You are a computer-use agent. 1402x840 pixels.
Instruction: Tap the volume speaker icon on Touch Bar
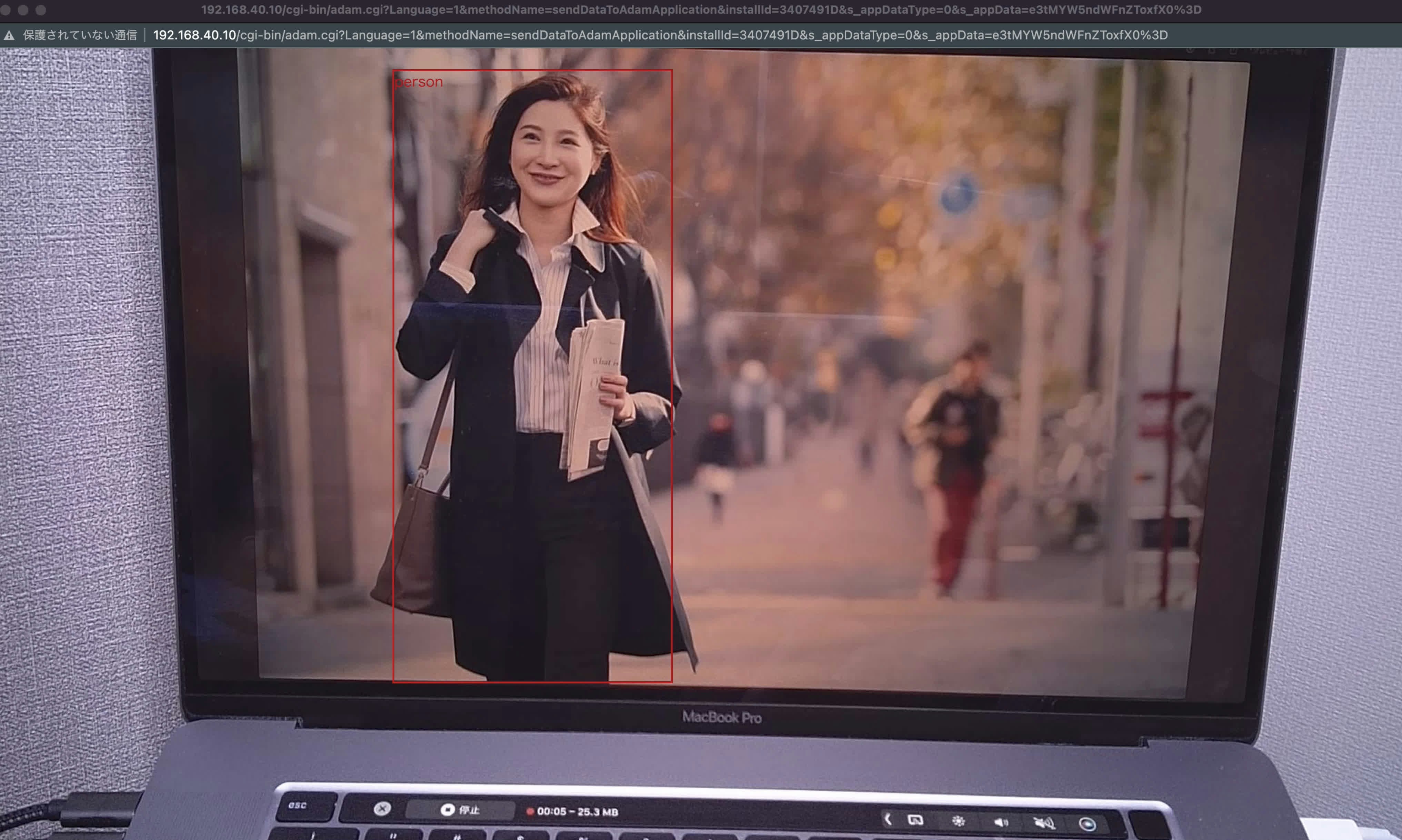(1001, 822)
